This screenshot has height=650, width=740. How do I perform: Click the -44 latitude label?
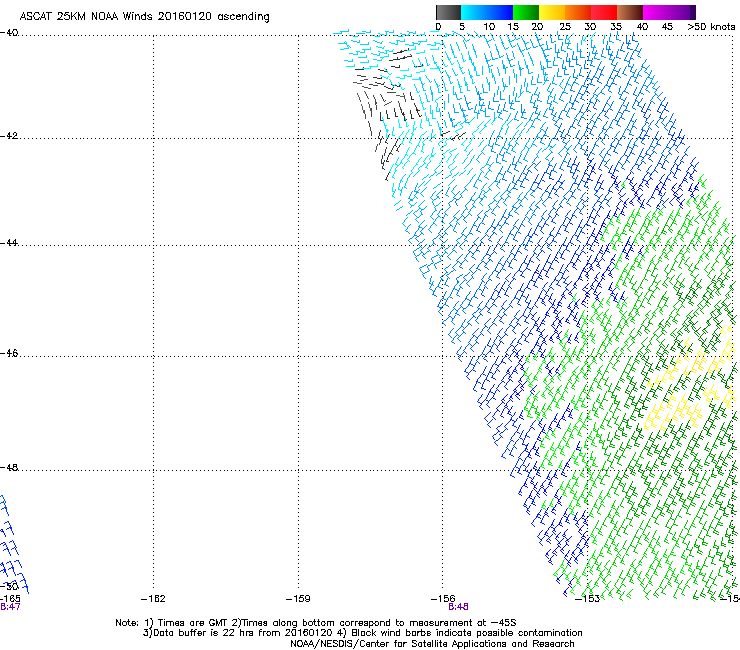(x=9, y=243)
